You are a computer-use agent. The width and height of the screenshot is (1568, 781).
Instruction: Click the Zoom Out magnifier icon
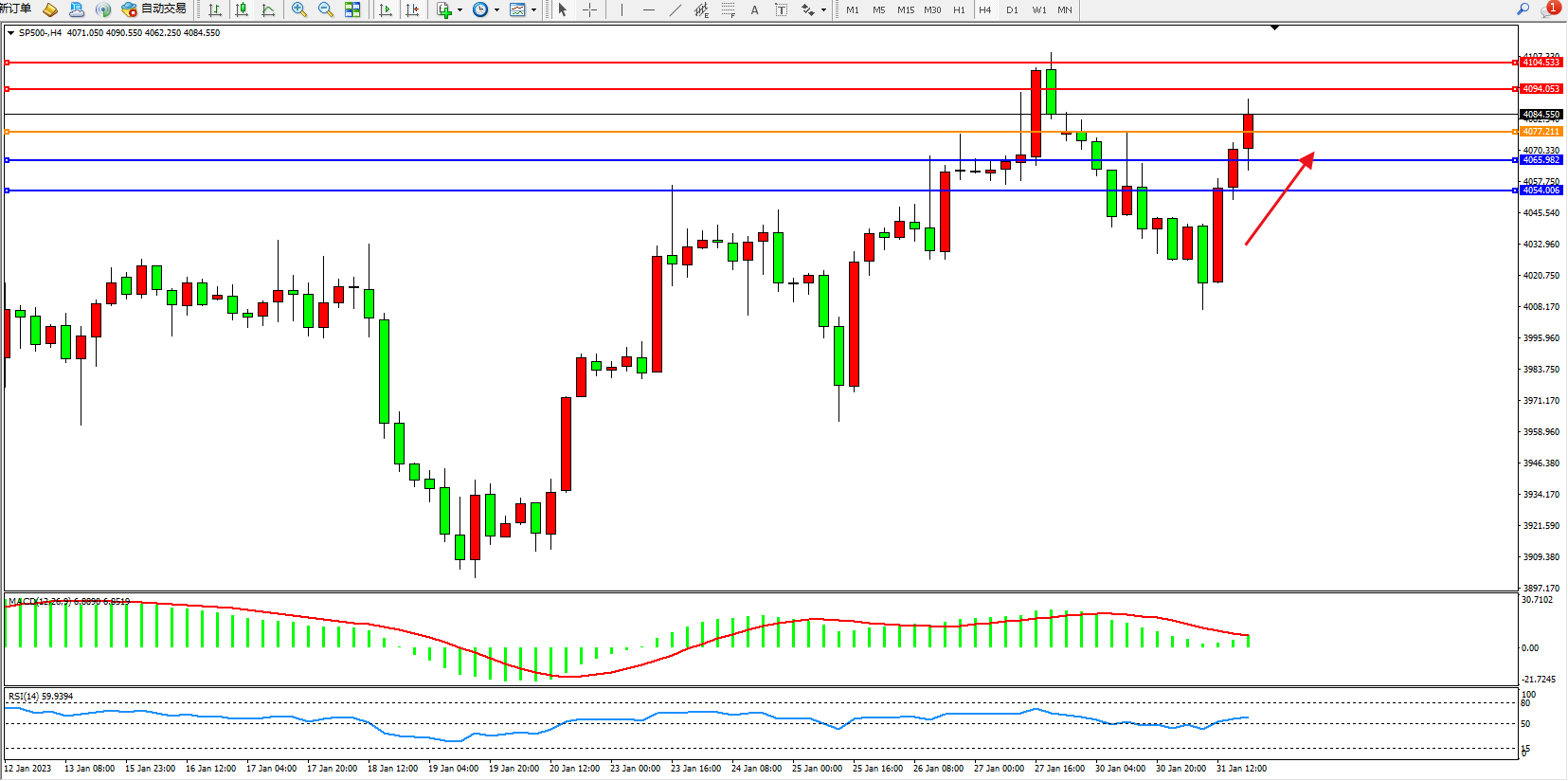pos(326,9)
